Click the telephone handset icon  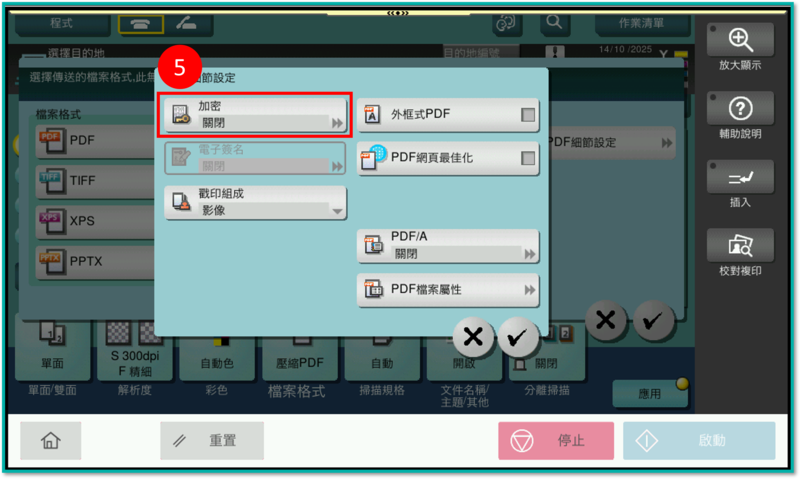click(141, 24)
